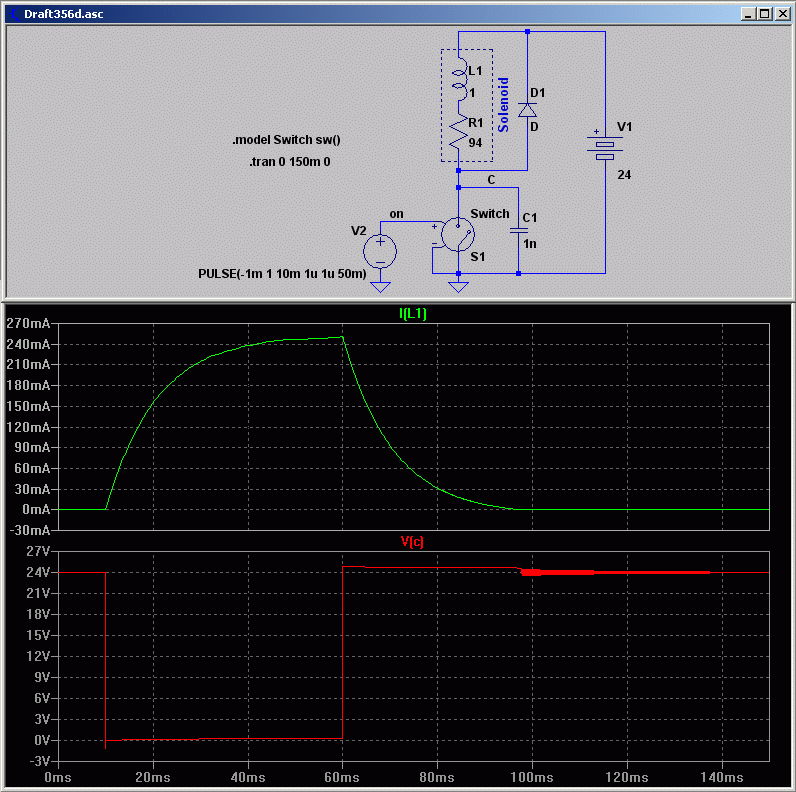Select the V1 battery symbol
The height and width of the screenshot is (792, 796).
coord(605,148)
